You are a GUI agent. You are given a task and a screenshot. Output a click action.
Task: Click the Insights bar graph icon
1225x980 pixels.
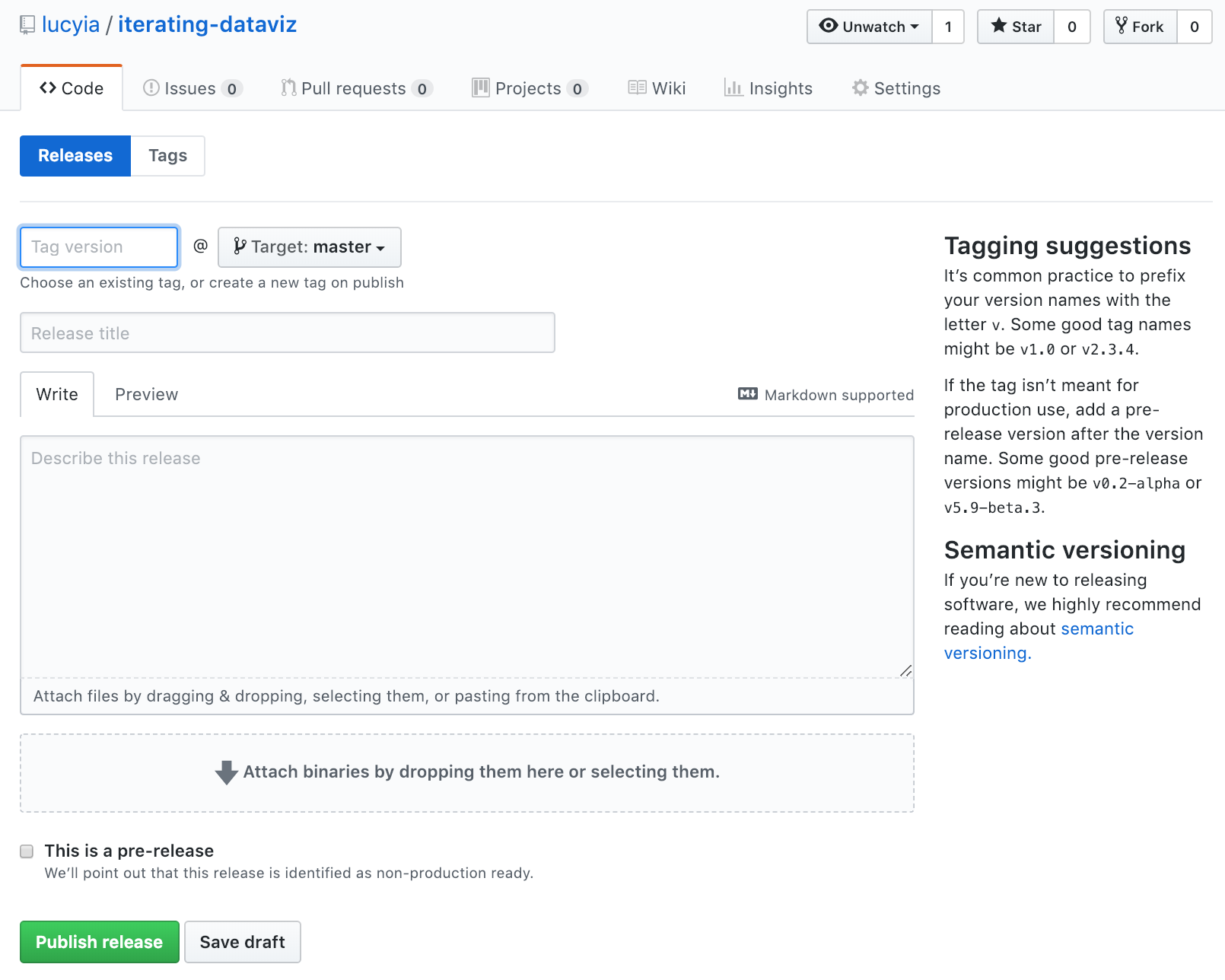(x=733, y=87)
